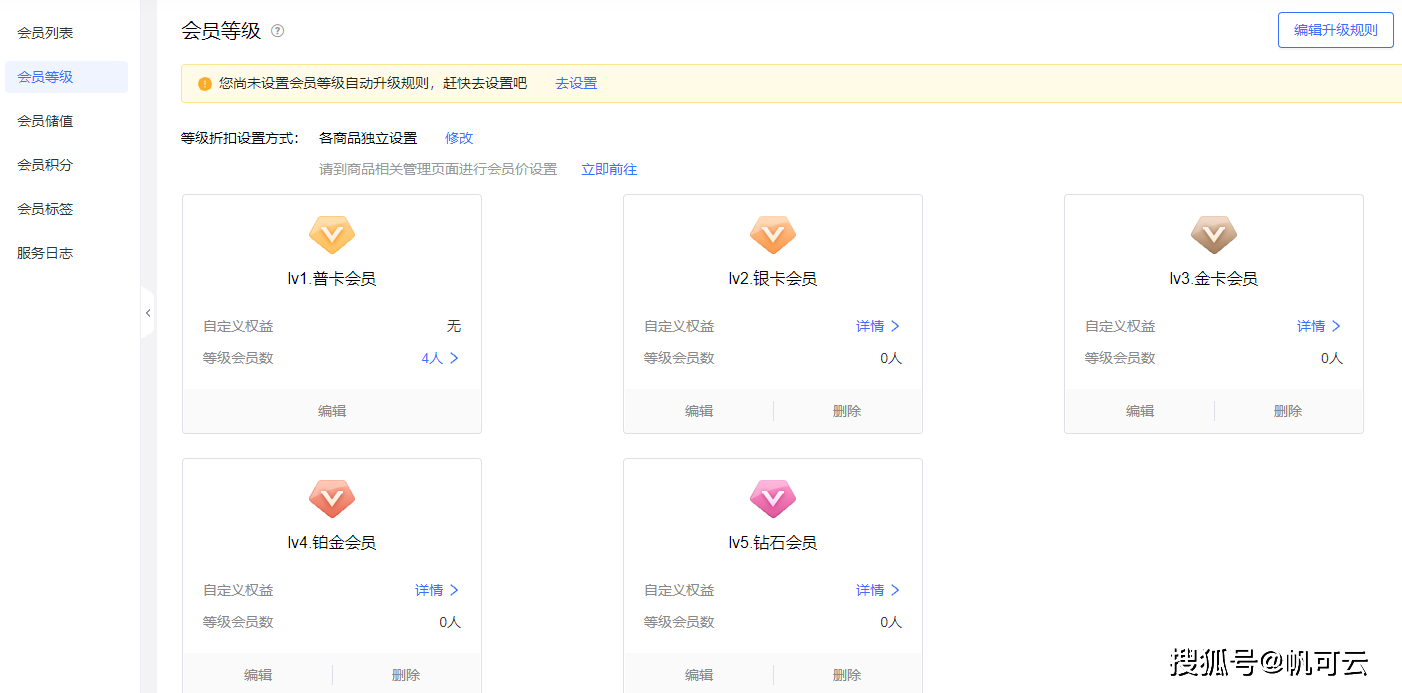
Task: Click the lv5 钻石会员 pink diamond icon
Action: click(x=772, y=498)
